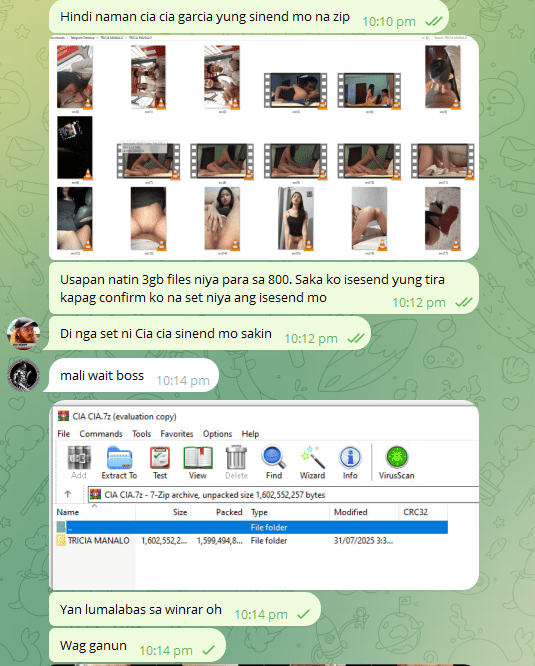
Task: Click the Delete trash bin icon
Action: click(236, 458)
